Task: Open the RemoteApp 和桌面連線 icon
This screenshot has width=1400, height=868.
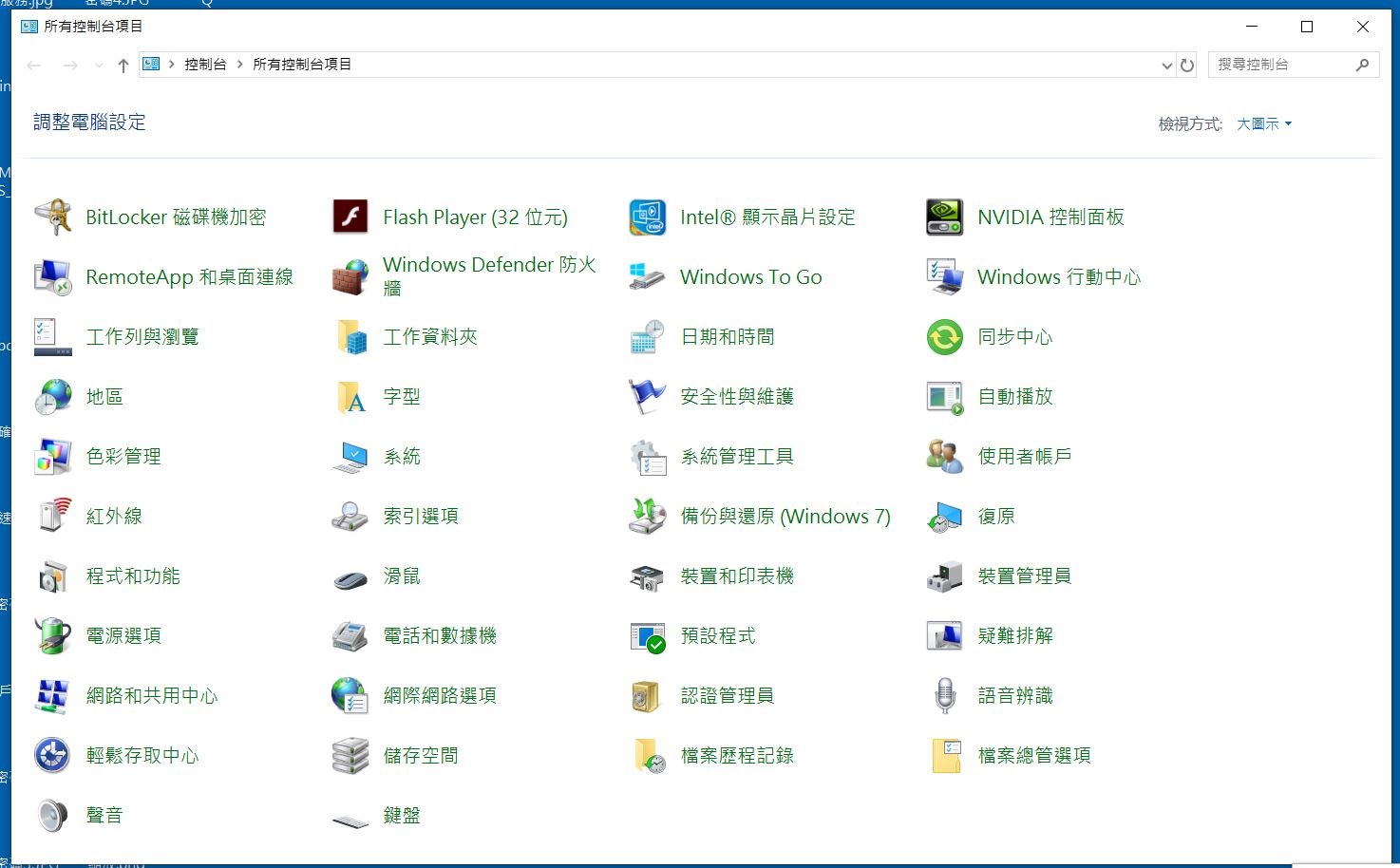Action: tap(52, 276)
